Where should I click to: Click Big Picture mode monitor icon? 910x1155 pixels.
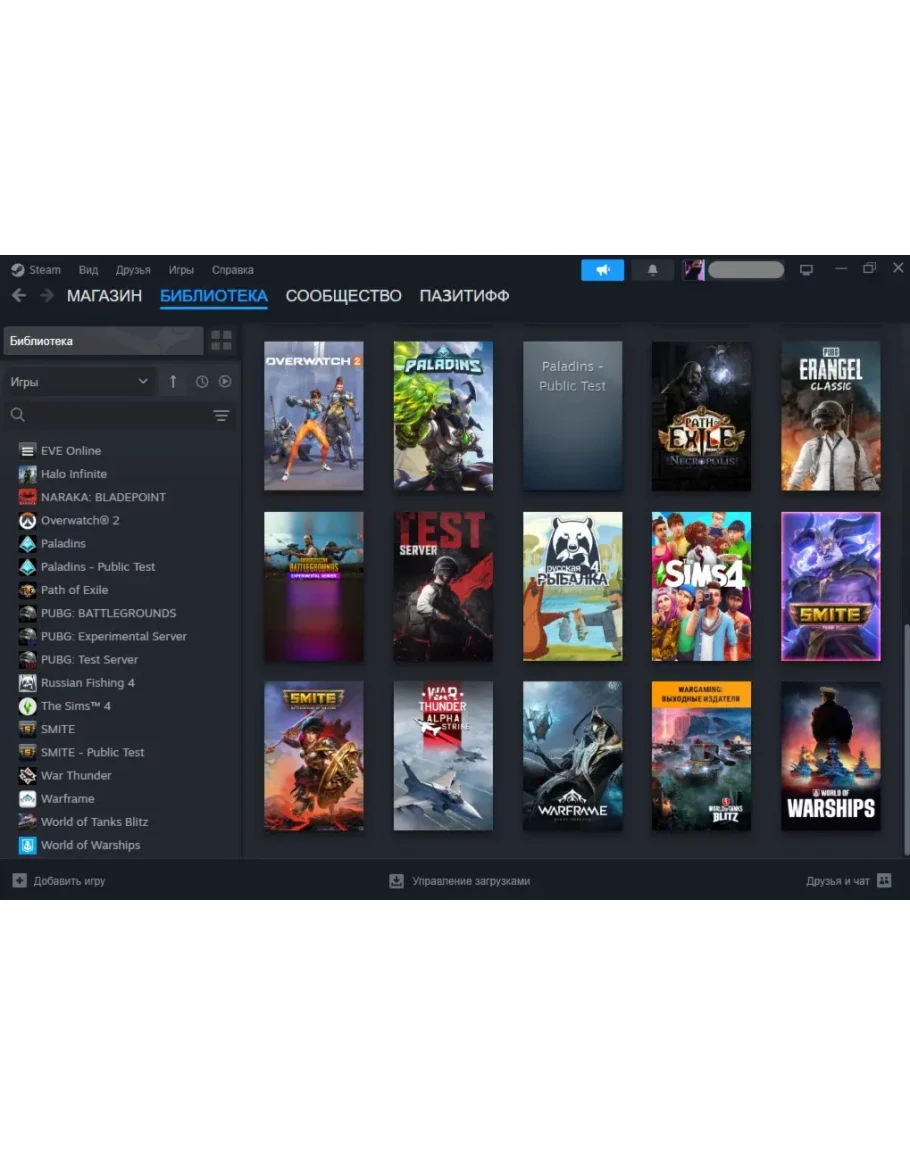point(806,270)
